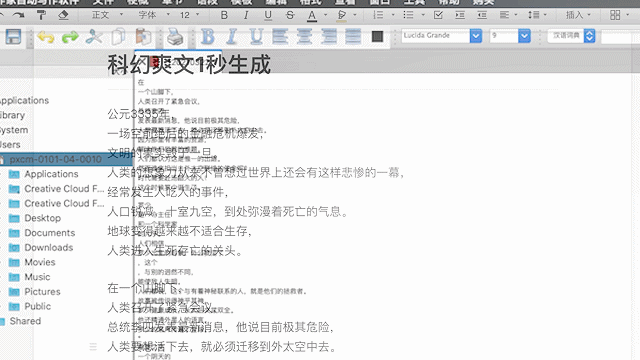Click the copy pages icon
Screen dimensions: 640x360
[119, 37]
